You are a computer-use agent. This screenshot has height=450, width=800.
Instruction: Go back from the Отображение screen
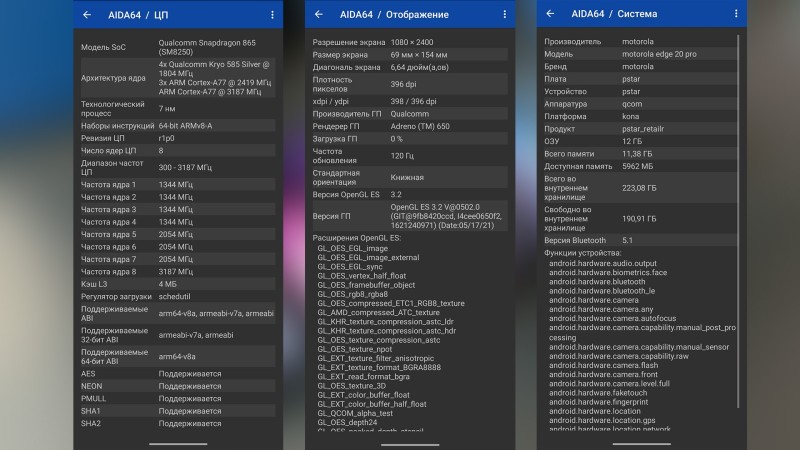pos(319,14)
